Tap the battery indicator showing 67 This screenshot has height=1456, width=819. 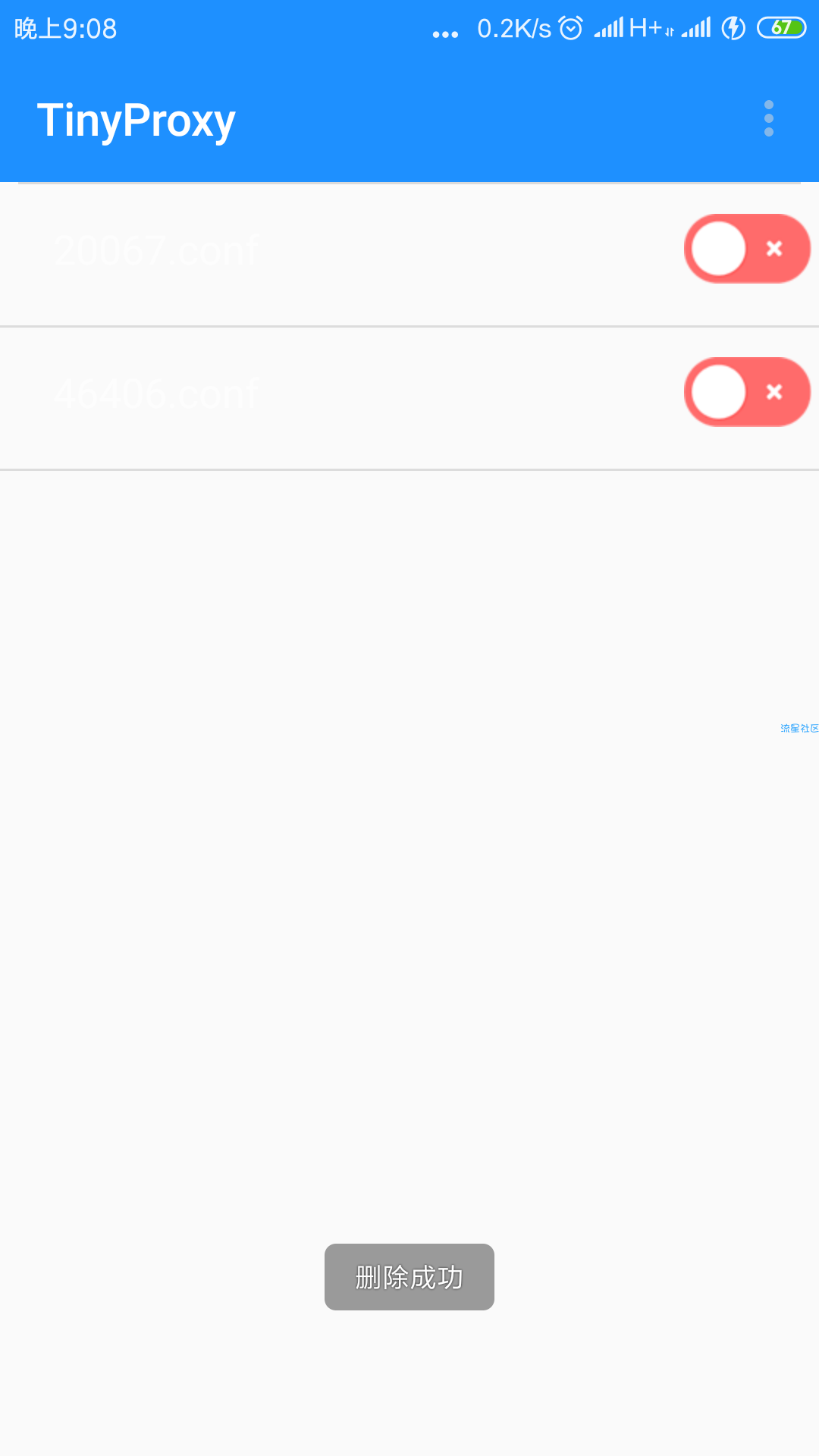(781, 28)
